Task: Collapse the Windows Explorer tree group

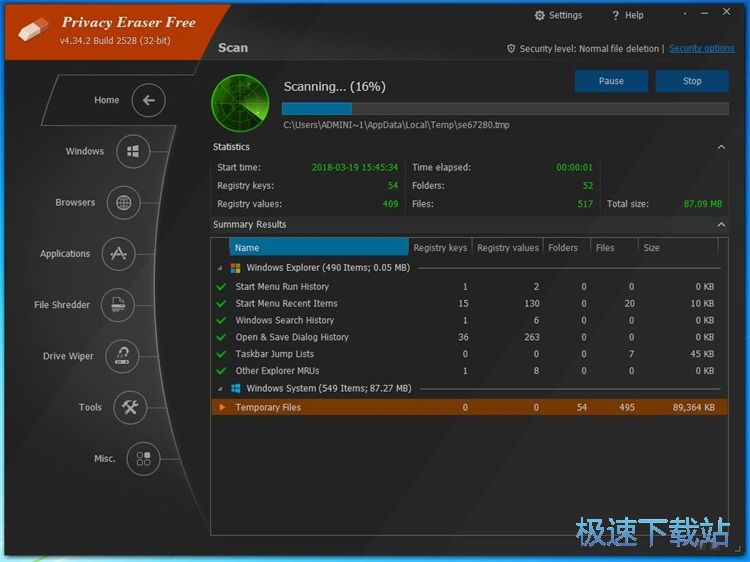Action: [220, 268]
